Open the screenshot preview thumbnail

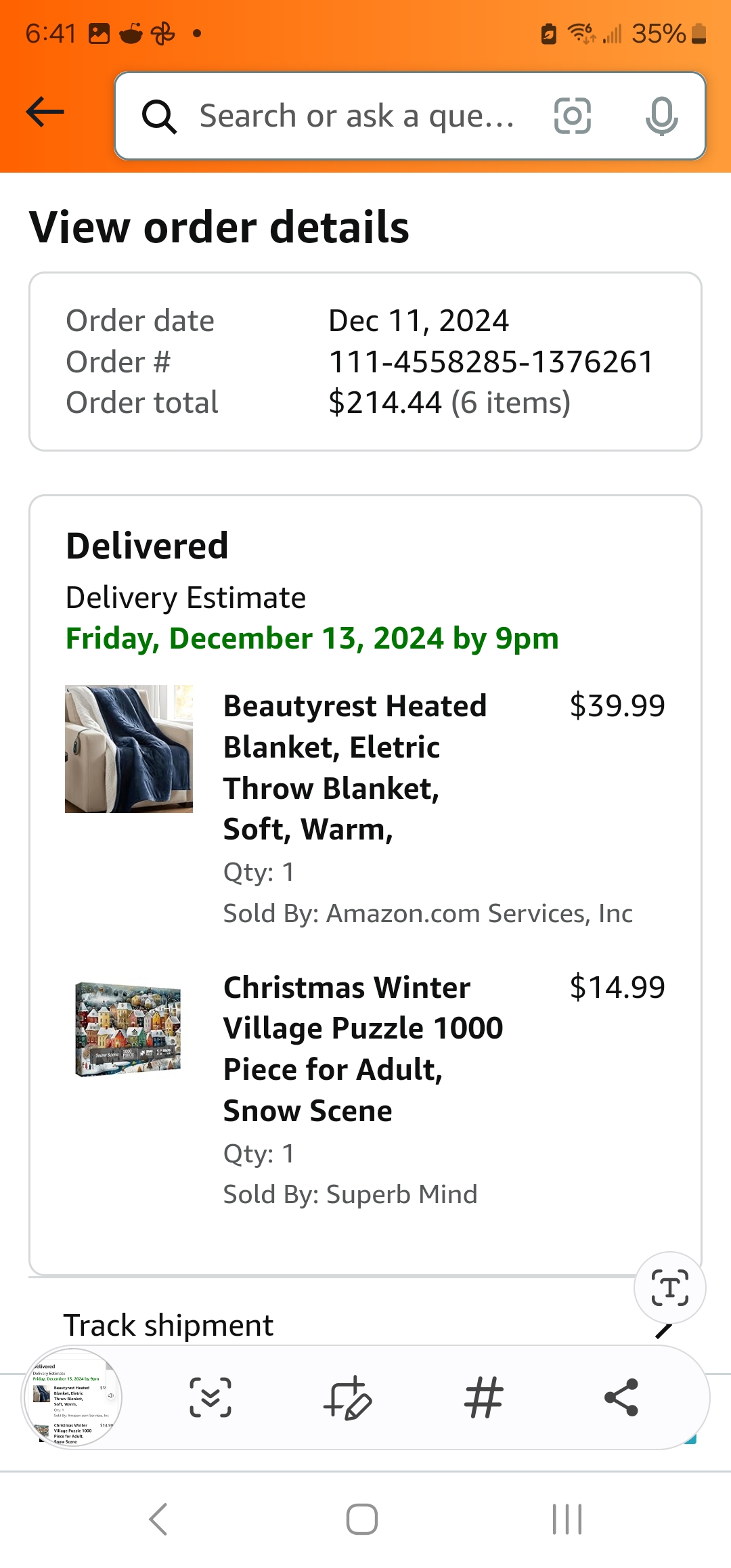[72, 1397]
